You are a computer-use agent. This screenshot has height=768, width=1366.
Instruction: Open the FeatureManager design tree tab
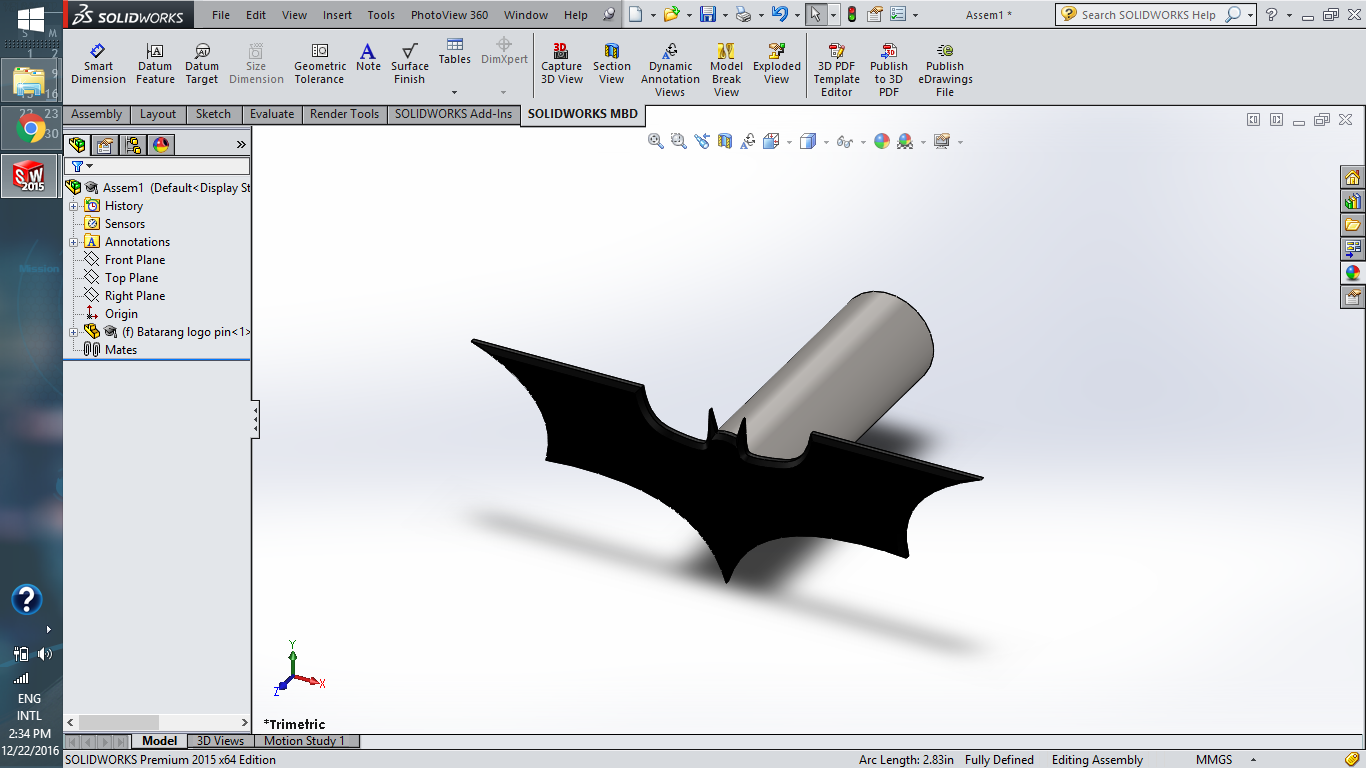[x=77, y=144]
